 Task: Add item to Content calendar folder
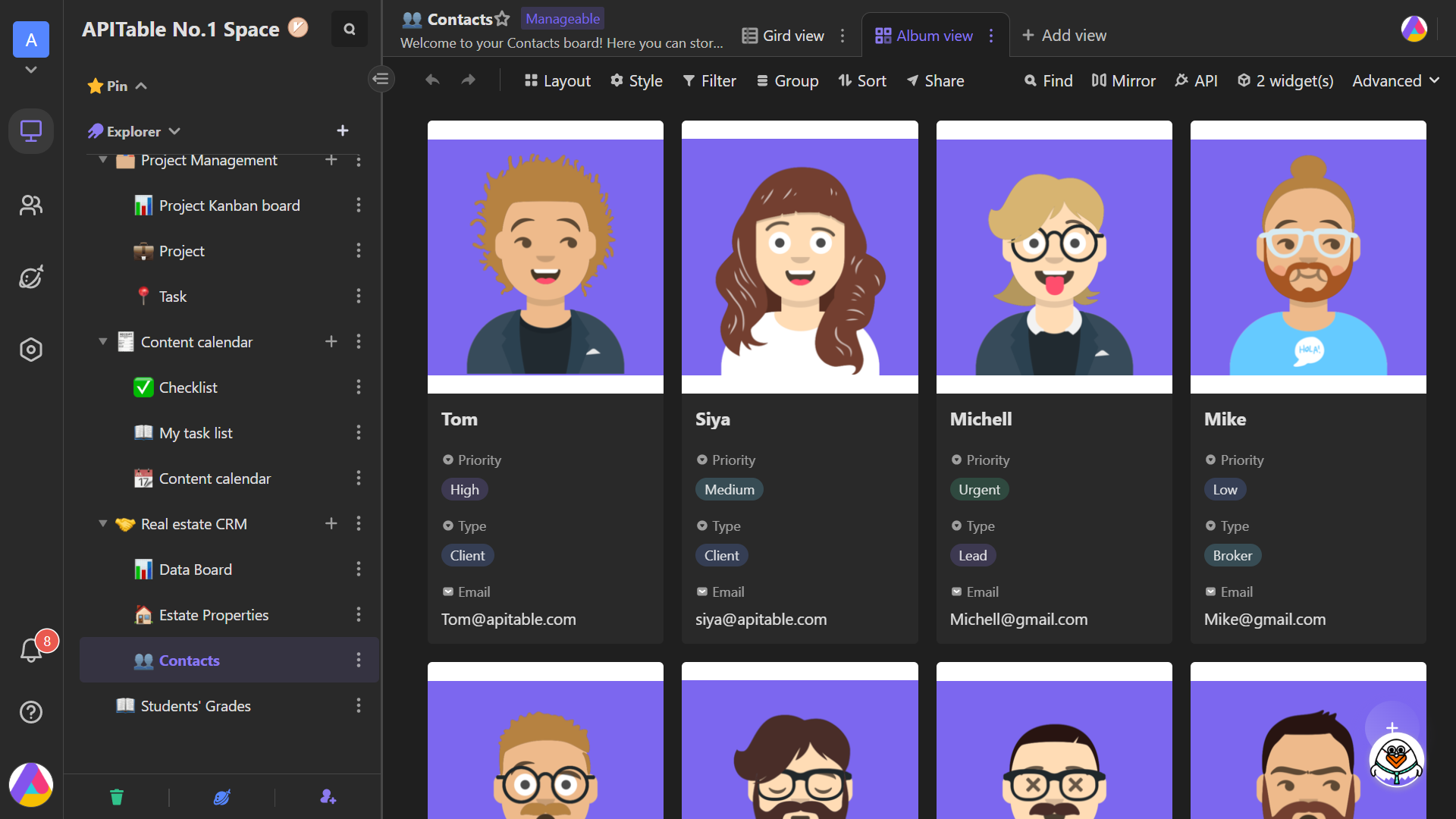click(x=331, y=342)
